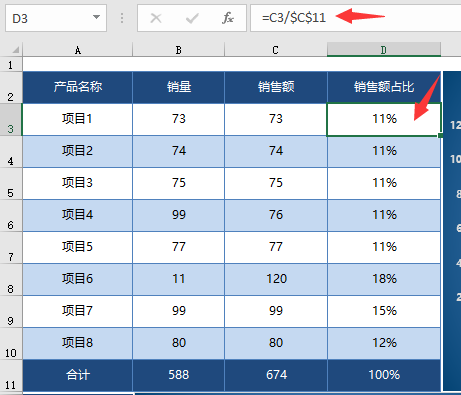Image resolution: width=461 pixels, height=395 pixels.
Task: Click the fill handle of cell D3
Action: coord(440,135)
